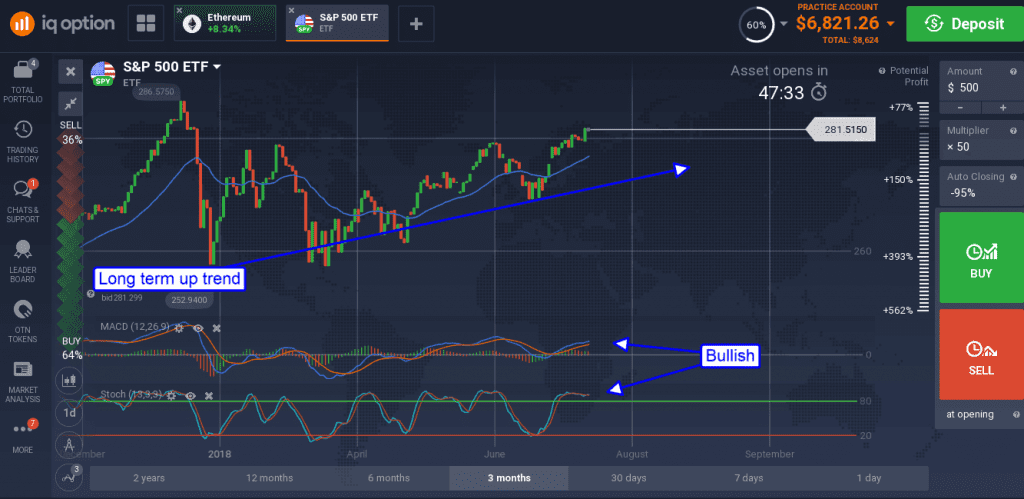Select the 6 months time range
The height and width of the screenshot is (499, 1024).
(389, 478)
